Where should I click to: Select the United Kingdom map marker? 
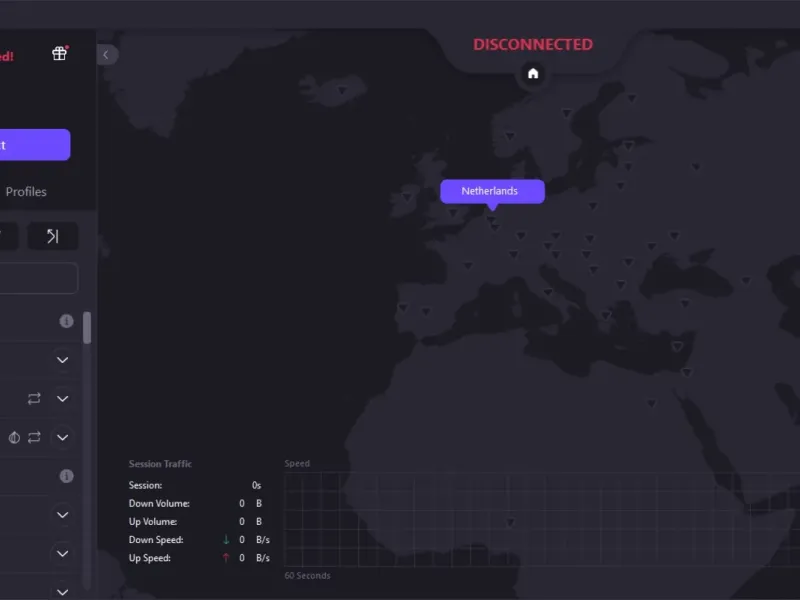[453, 213]
